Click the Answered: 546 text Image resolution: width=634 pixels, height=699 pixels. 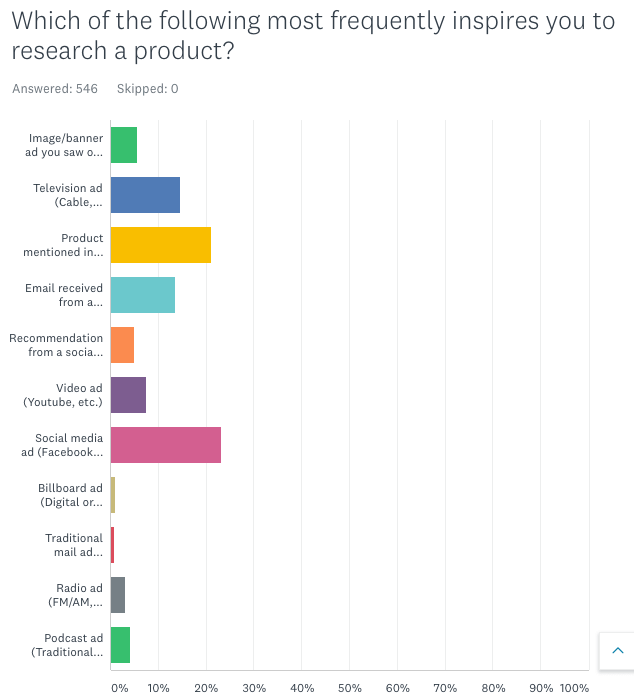click(55, 89)
